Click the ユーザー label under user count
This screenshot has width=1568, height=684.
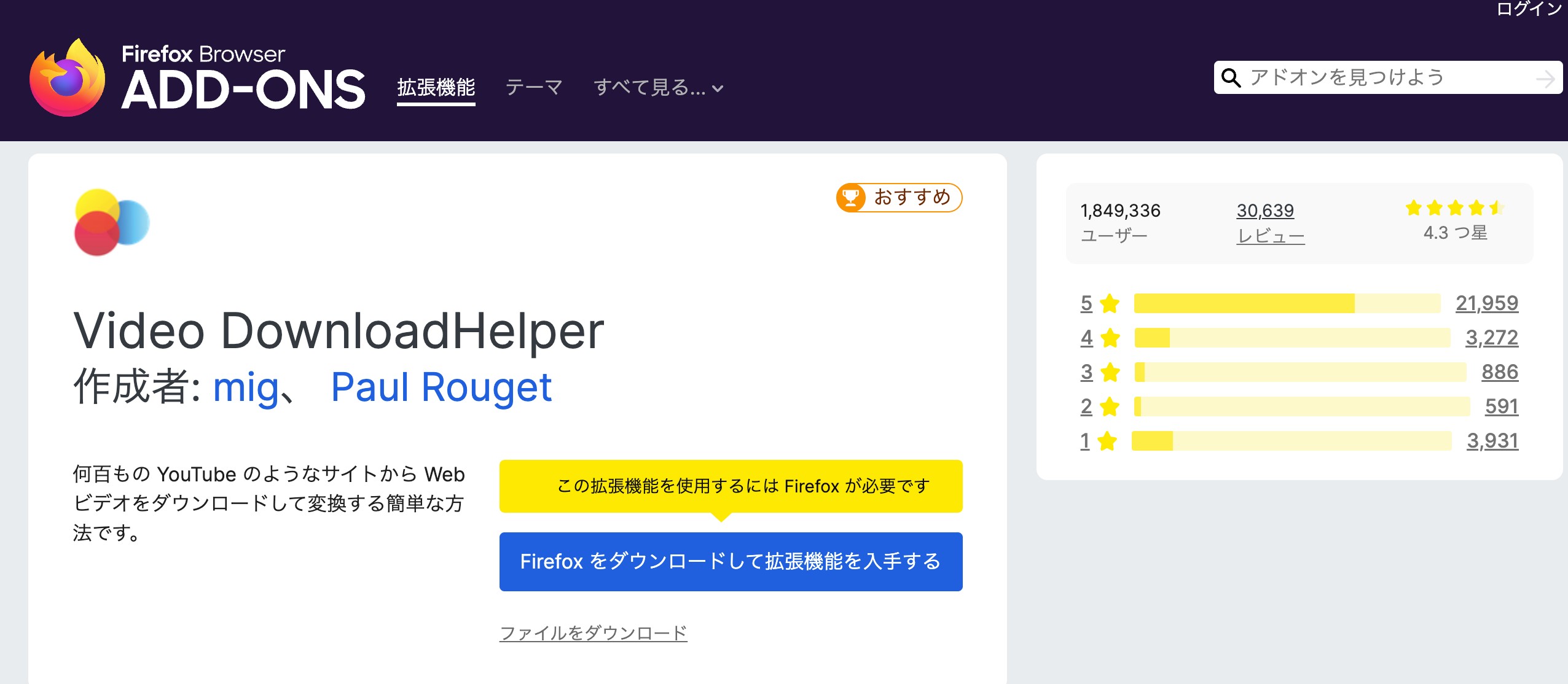1114,236
